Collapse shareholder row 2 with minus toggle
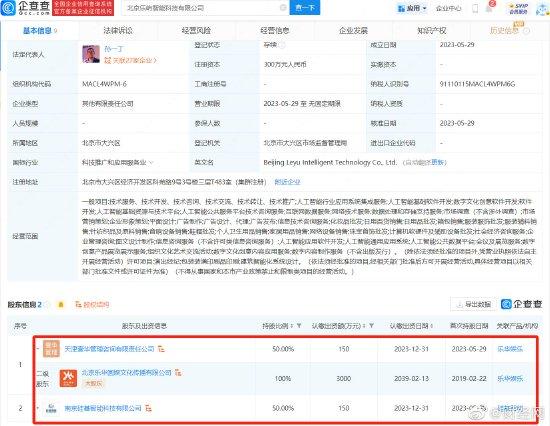 [x=38, y=408]
